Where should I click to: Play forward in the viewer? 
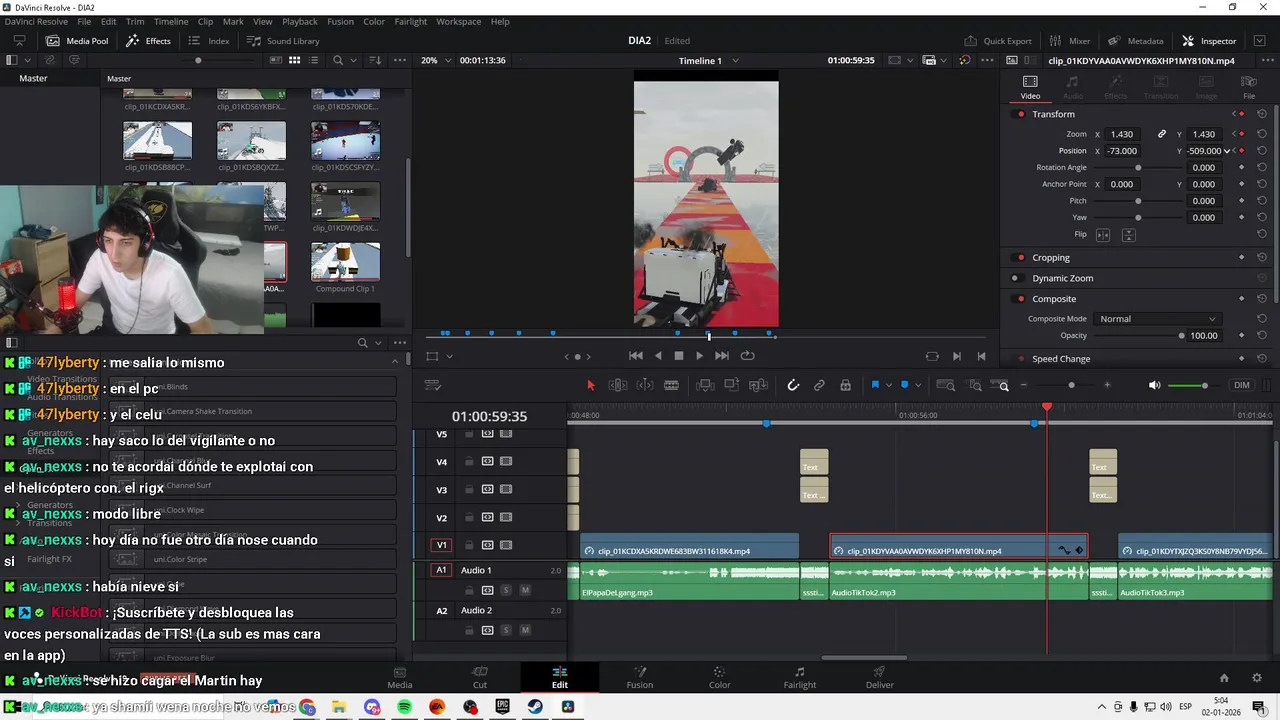pos(699,356)
